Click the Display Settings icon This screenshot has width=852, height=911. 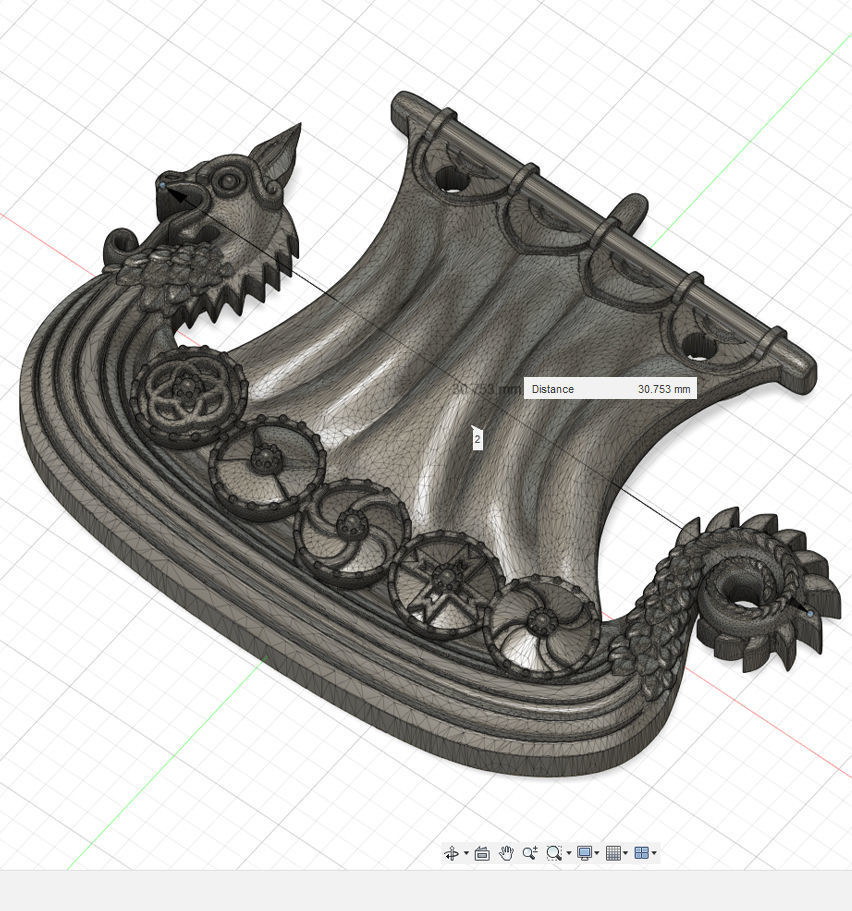pyautogui.click(x=585, y=853)
